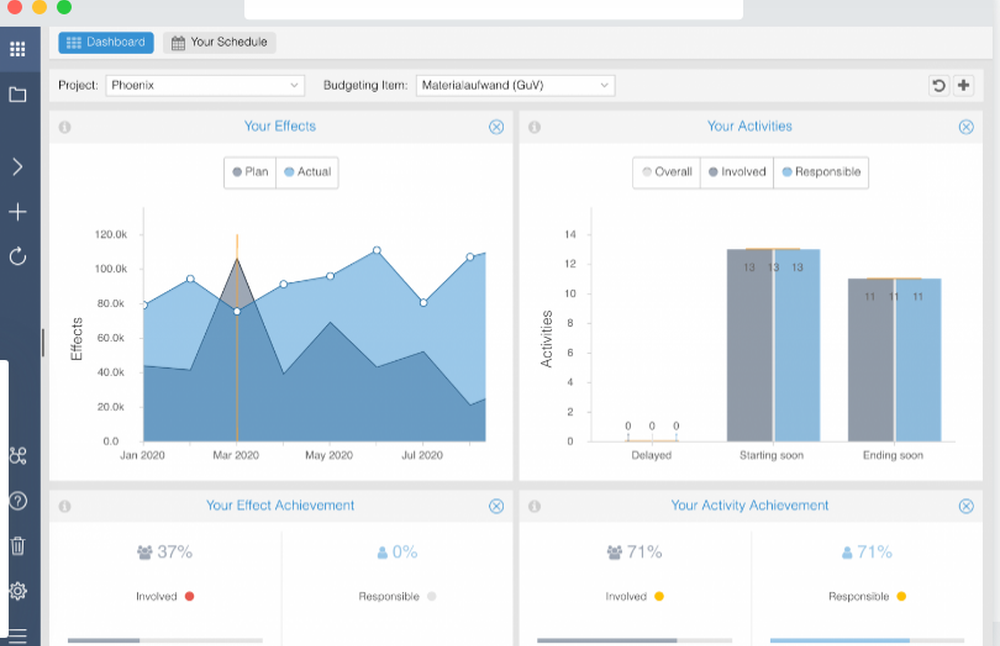The image size is (1000, 646).
Task: Show info for Your Effect Achievement panel
Action: pyautogui.click(x=64, y=506)
